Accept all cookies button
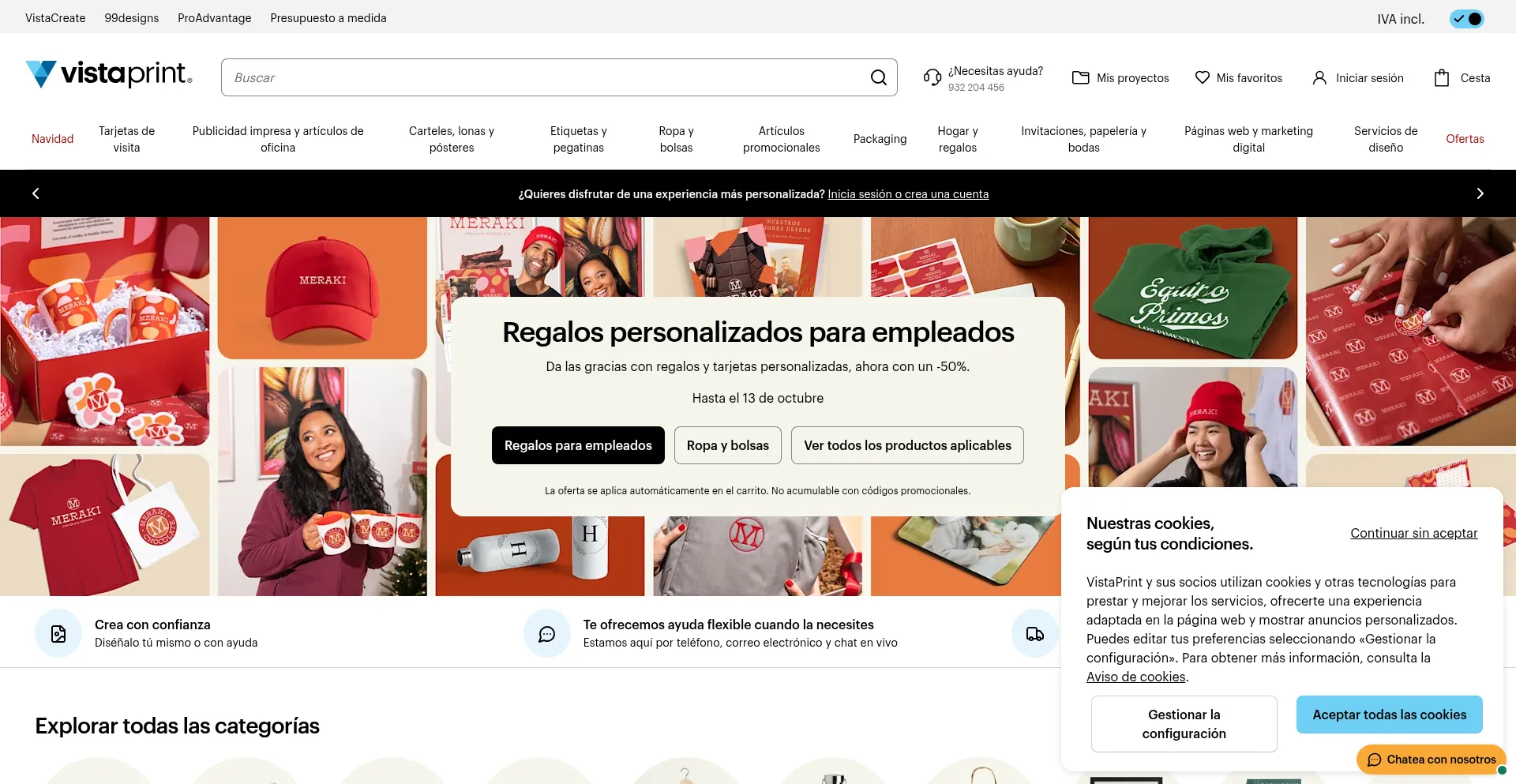Screen dimensions: 1516x784 [x=1389, y=715]
